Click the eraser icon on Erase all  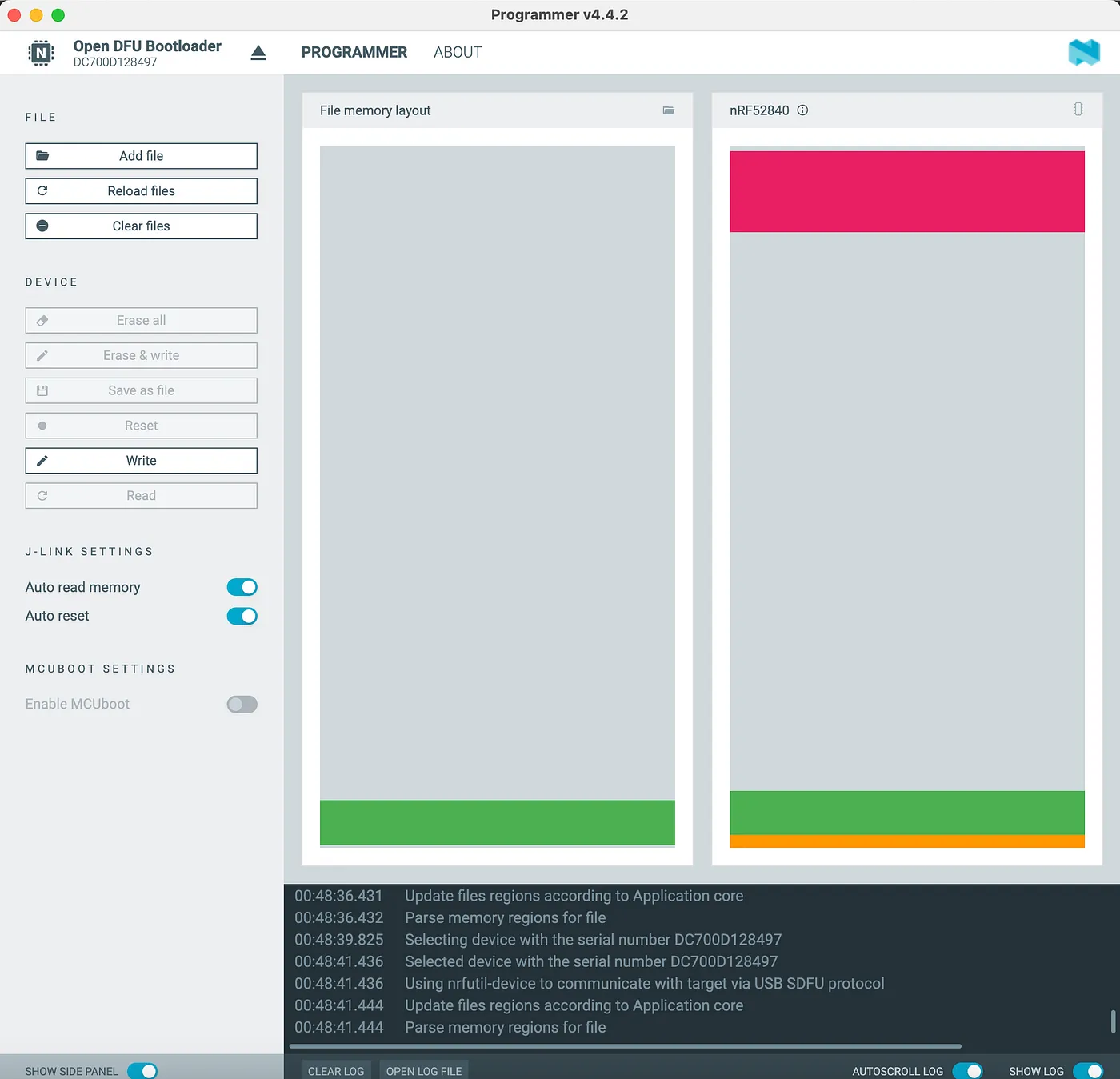42,320
